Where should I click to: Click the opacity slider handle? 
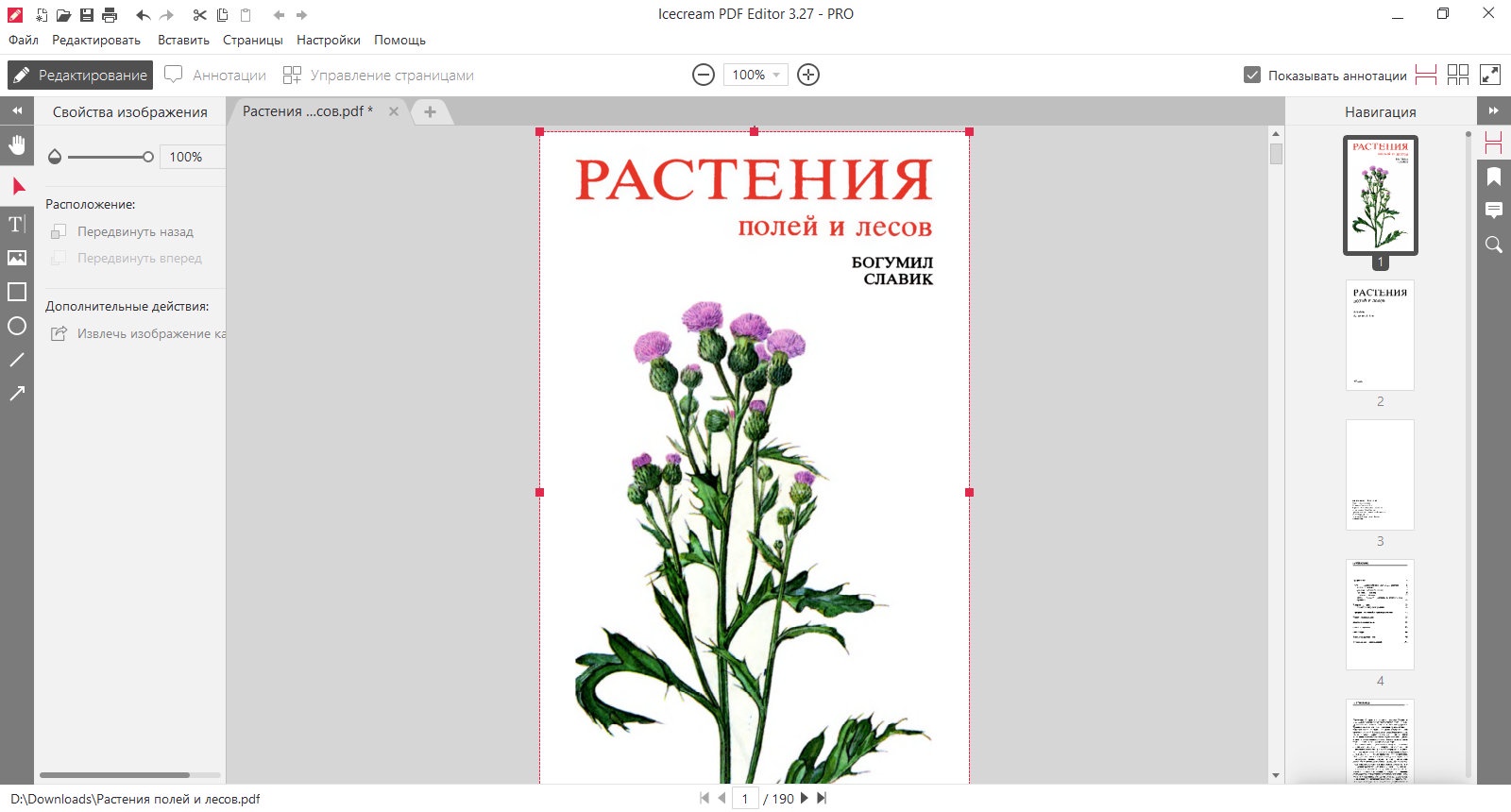[x=148, y=157]
